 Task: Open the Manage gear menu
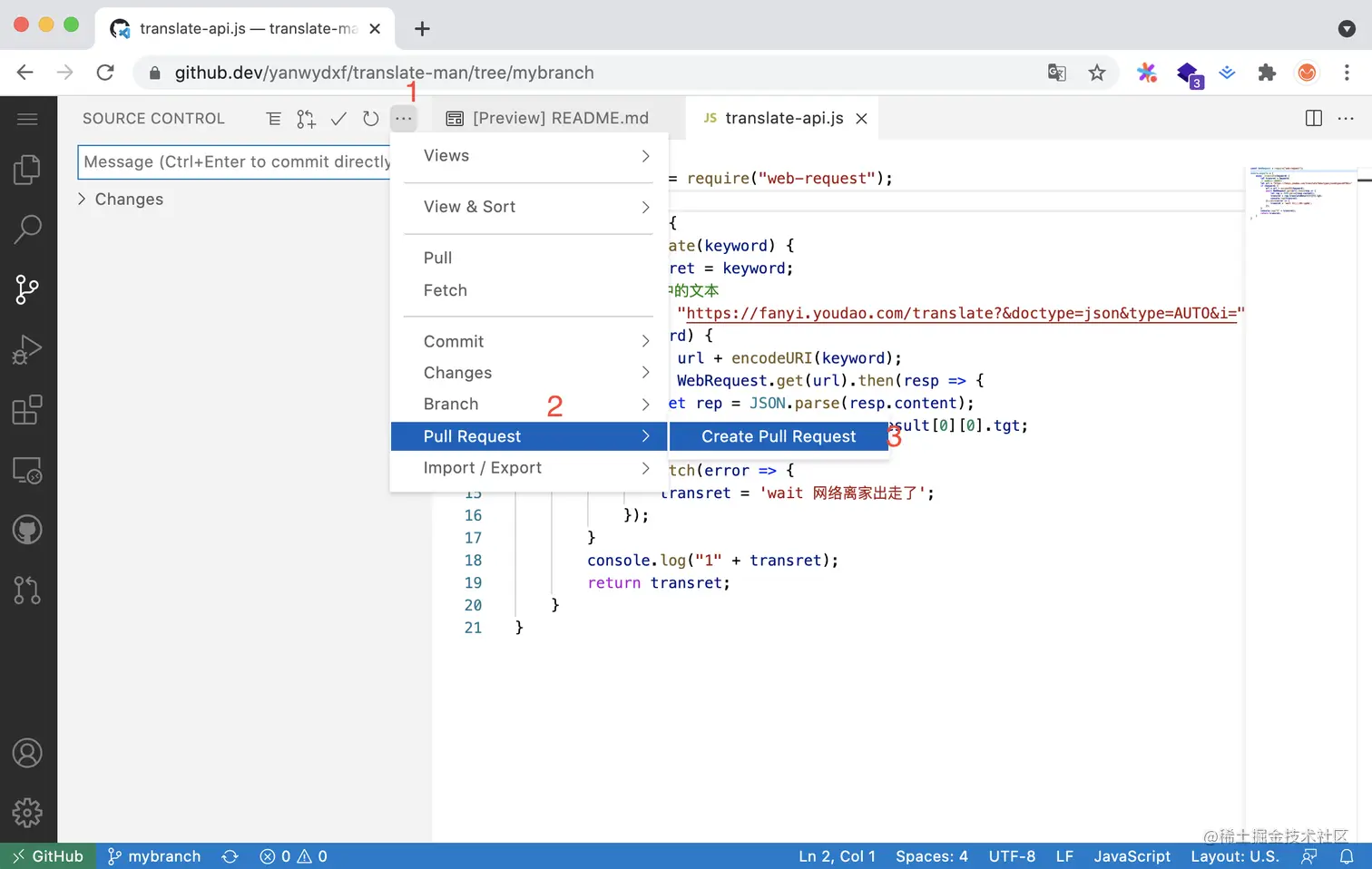click(27, 813)
